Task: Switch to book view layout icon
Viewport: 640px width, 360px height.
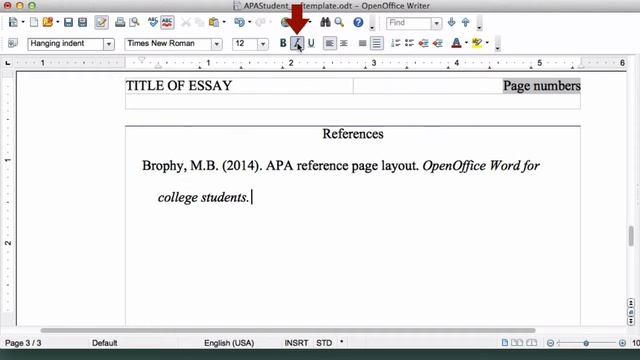Action: click(x=531, y=342)
